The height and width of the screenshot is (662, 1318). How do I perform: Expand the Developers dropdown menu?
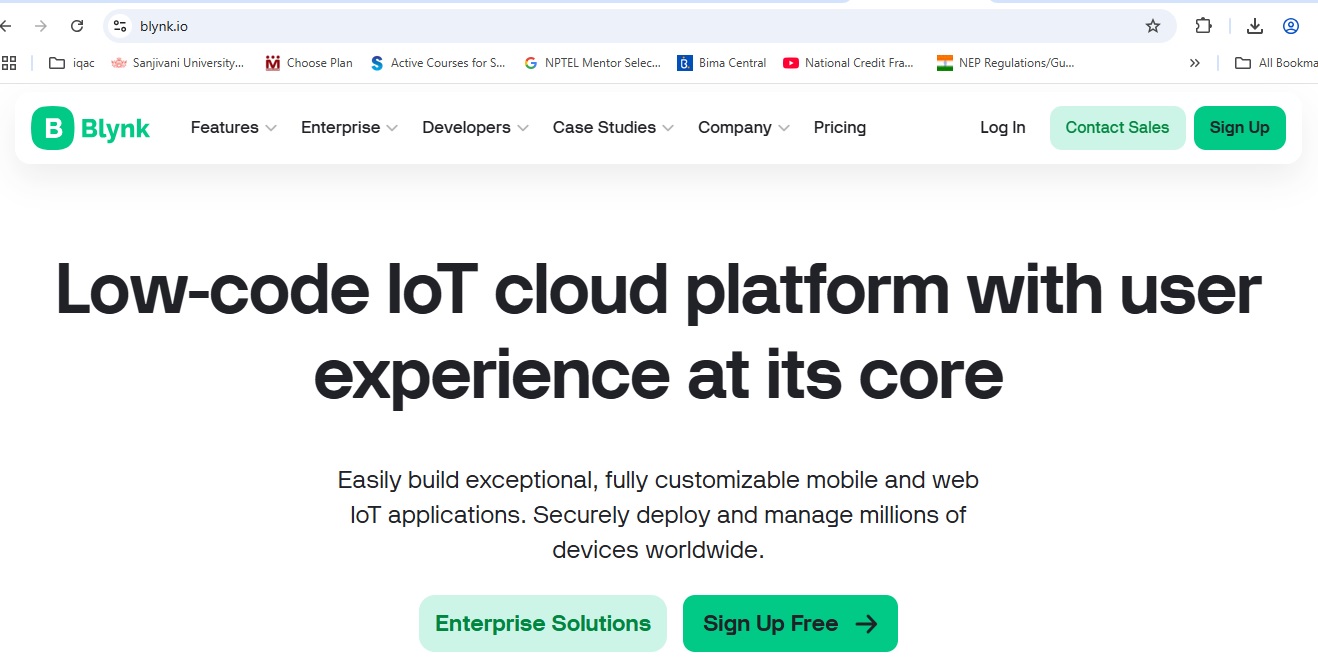pyautogui.click(x=475, y=128)
